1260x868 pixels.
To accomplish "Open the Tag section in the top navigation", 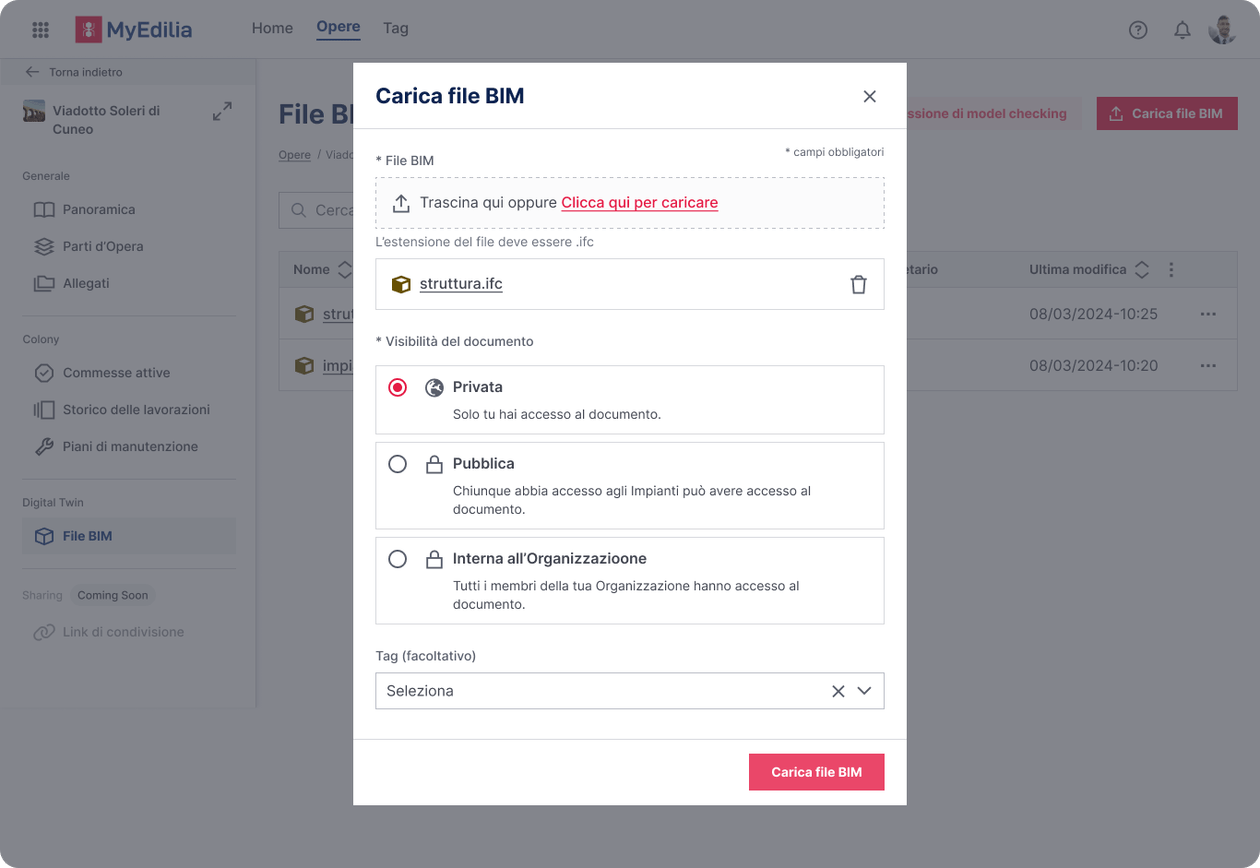I will (x=395, y=28).
